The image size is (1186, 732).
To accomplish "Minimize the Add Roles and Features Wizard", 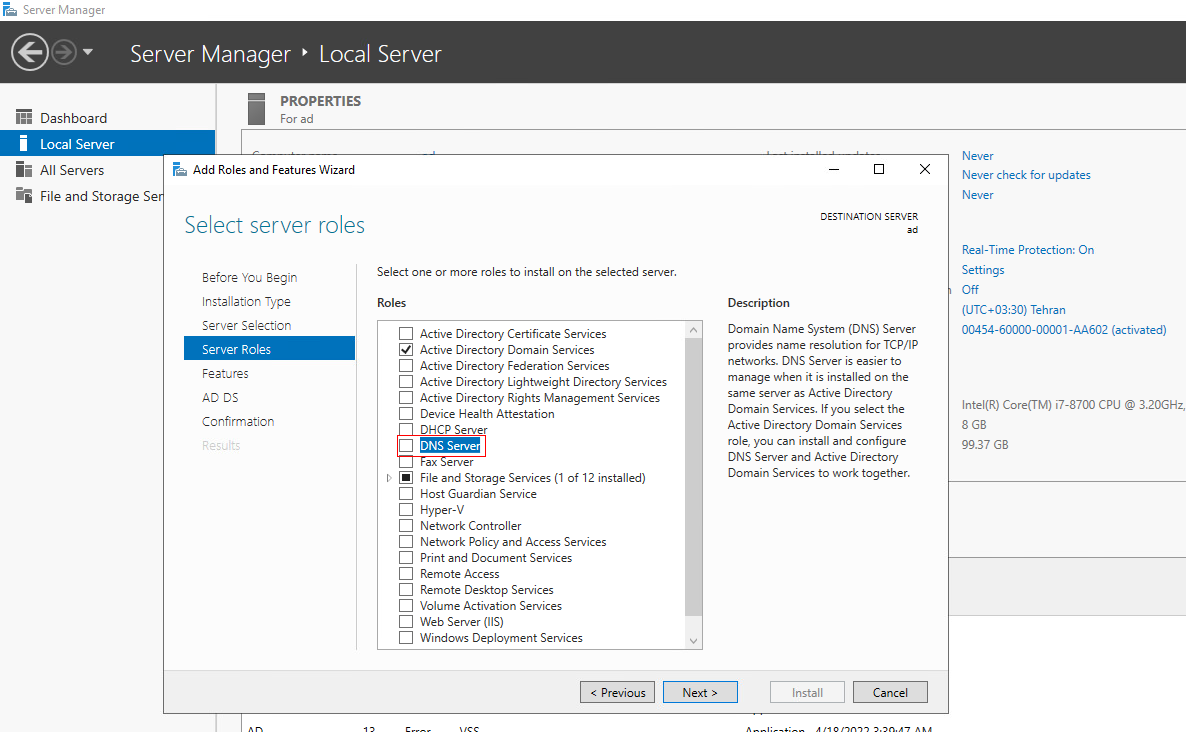I will coord(834,169).
